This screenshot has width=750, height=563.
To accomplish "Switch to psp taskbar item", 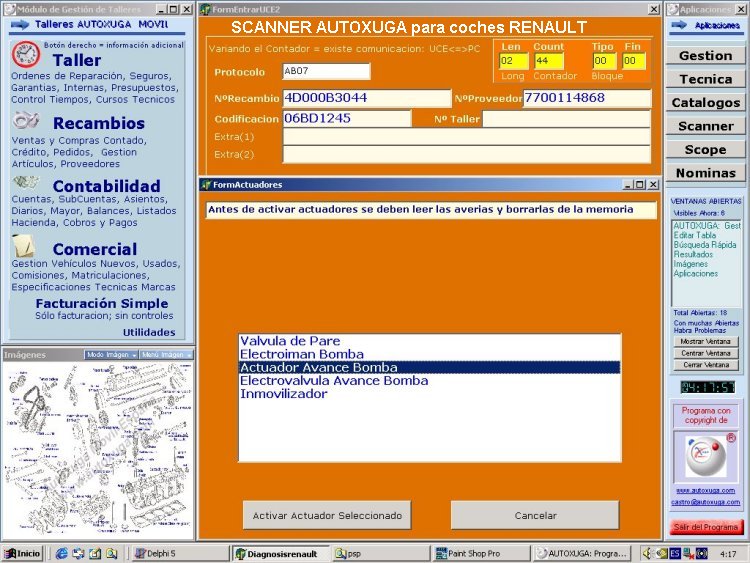I will tap(381, 553).
